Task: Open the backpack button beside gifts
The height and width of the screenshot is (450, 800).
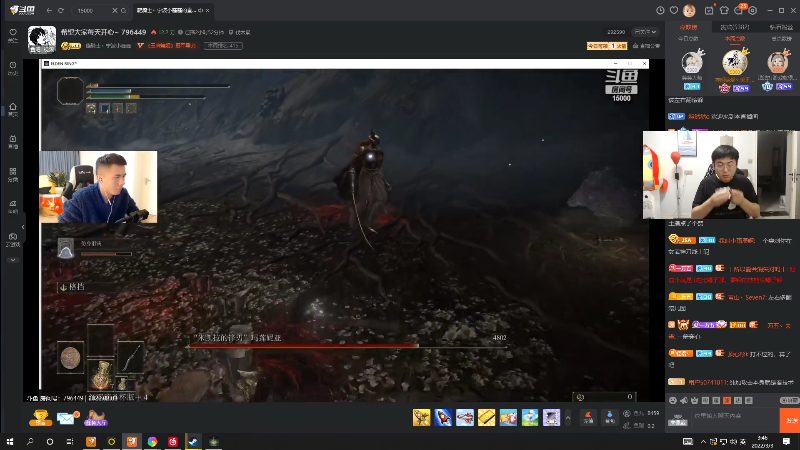Action: click(x=609, y=417)
